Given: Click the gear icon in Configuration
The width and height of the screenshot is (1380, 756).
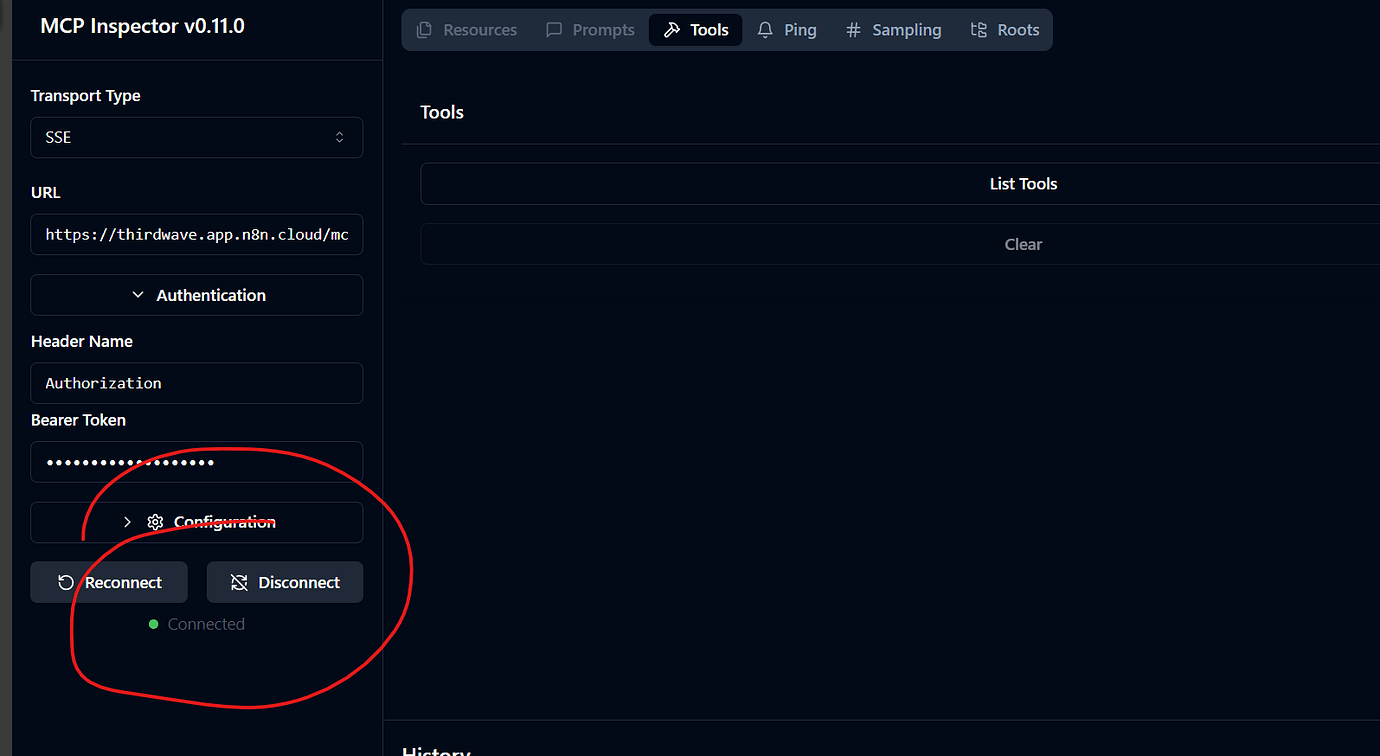Looking at the screenshot, I should click(155, 522).
